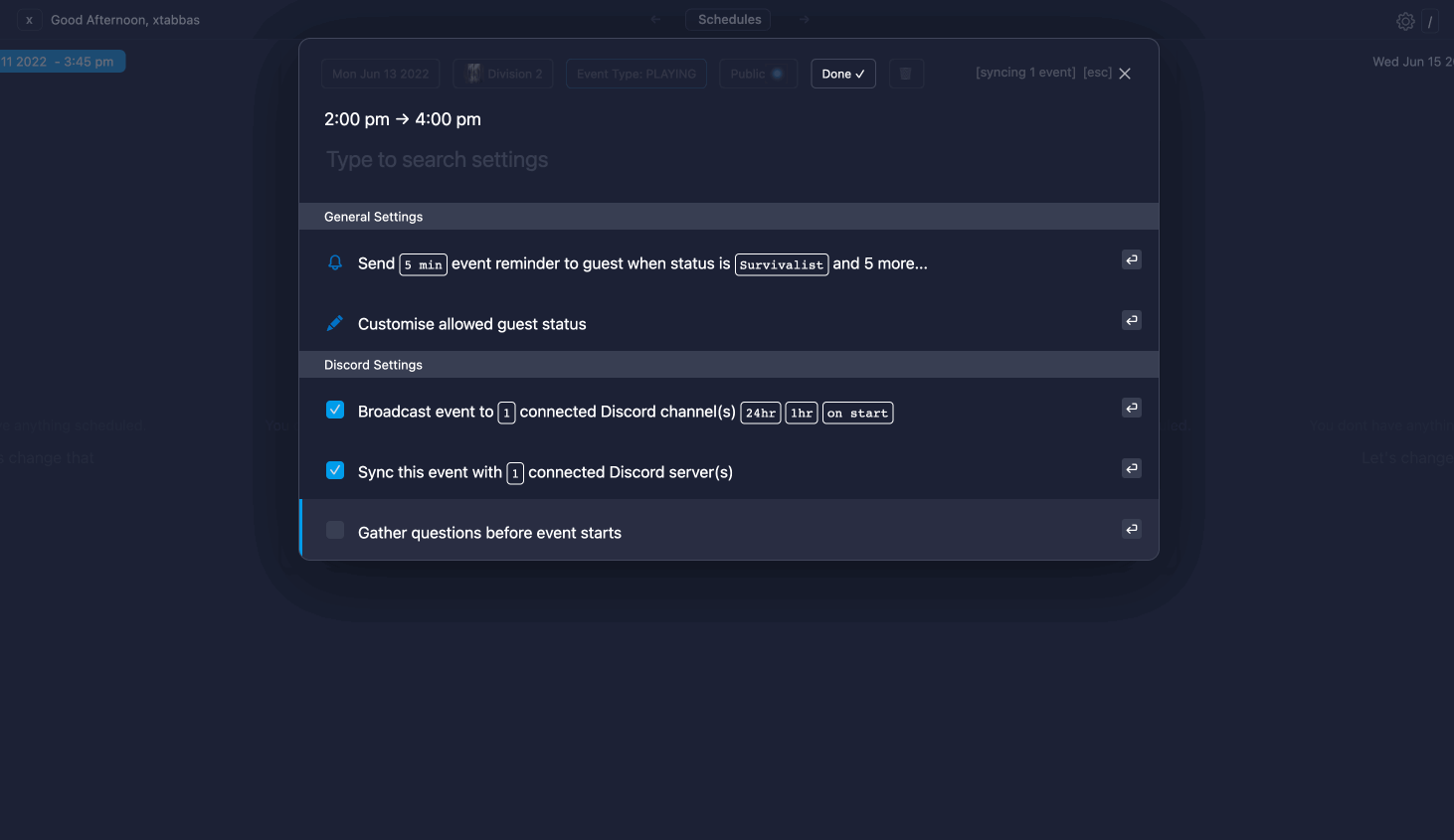Change the 5 min reminder time
Image resolution: width=1454 pixels, height=840 pixels.
click(424, 264)
